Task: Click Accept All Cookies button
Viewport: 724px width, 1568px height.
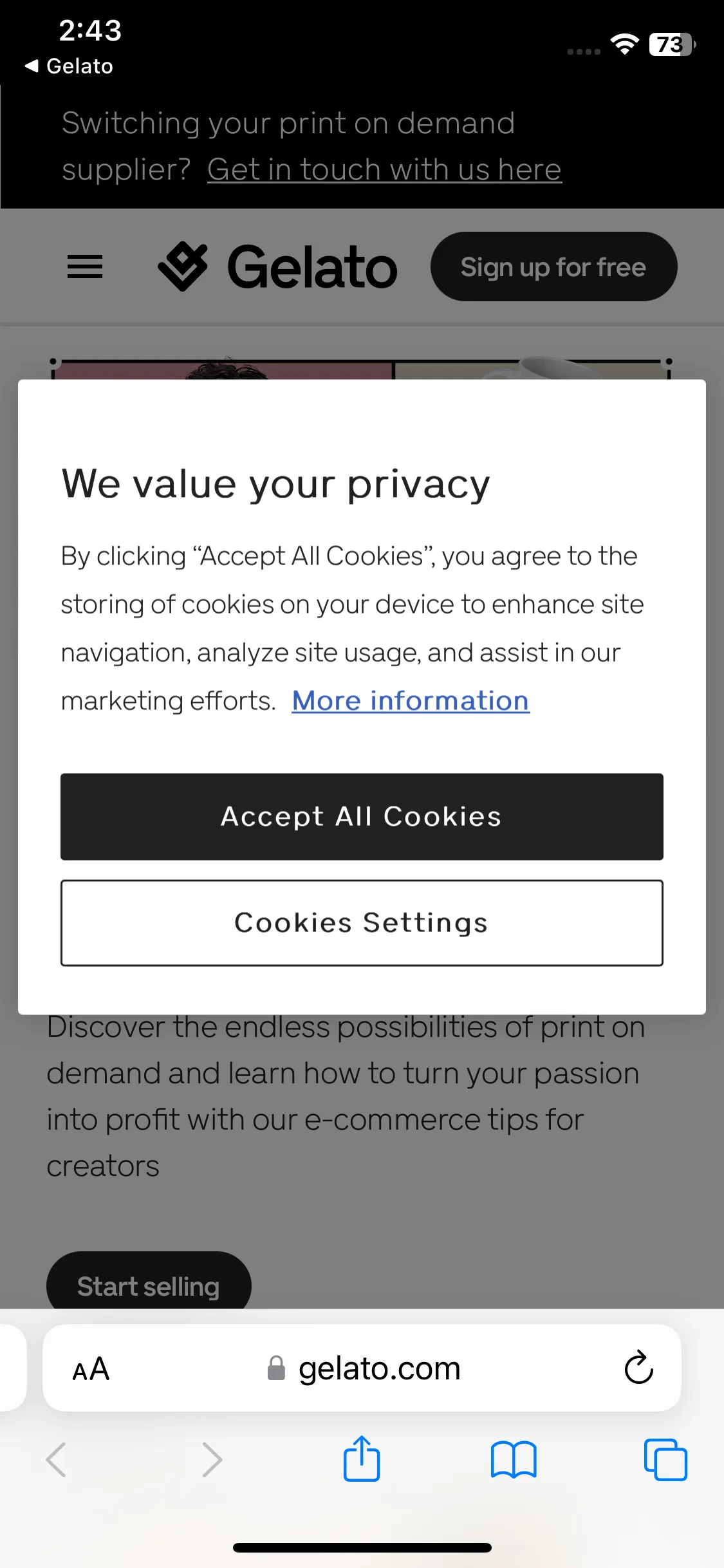Action: [x=362, y=816]
